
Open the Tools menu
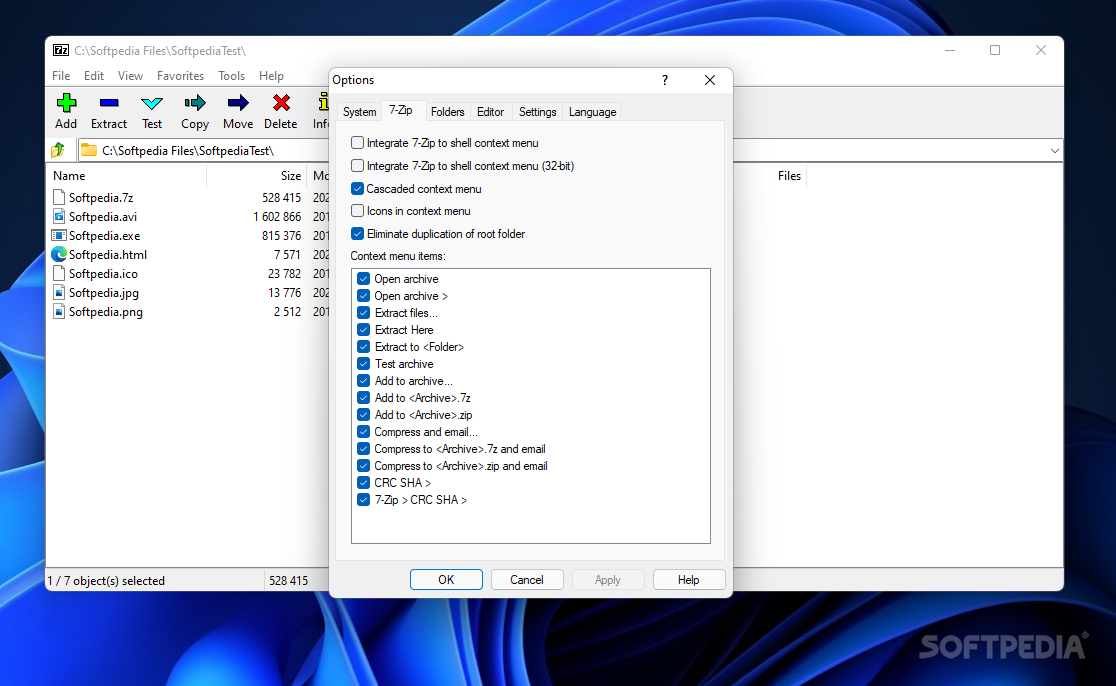(231, 75)
